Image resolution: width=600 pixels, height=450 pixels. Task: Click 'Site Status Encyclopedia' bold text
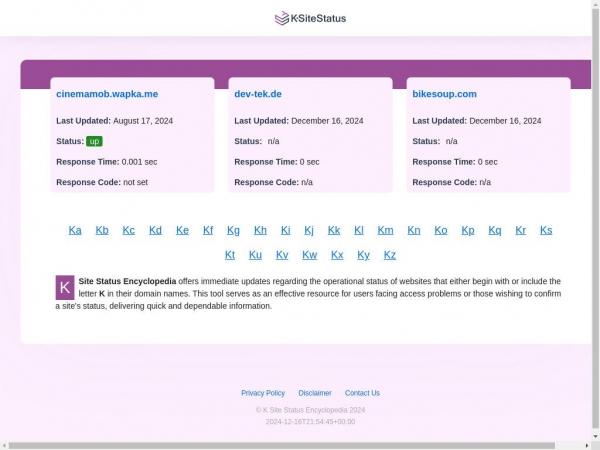[x=127, y=281]
